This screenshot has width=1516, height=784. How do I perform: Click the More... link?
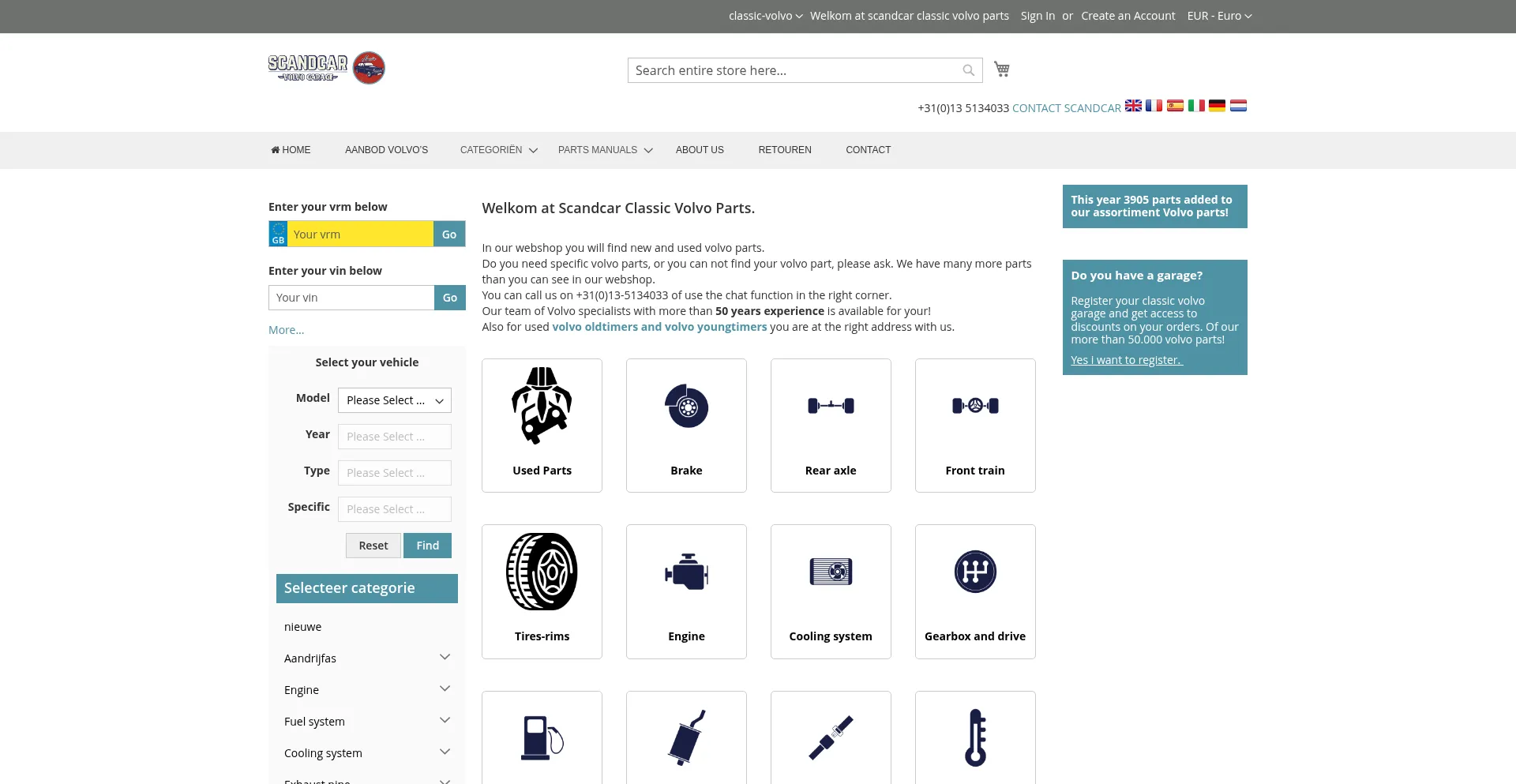point(286,330)
